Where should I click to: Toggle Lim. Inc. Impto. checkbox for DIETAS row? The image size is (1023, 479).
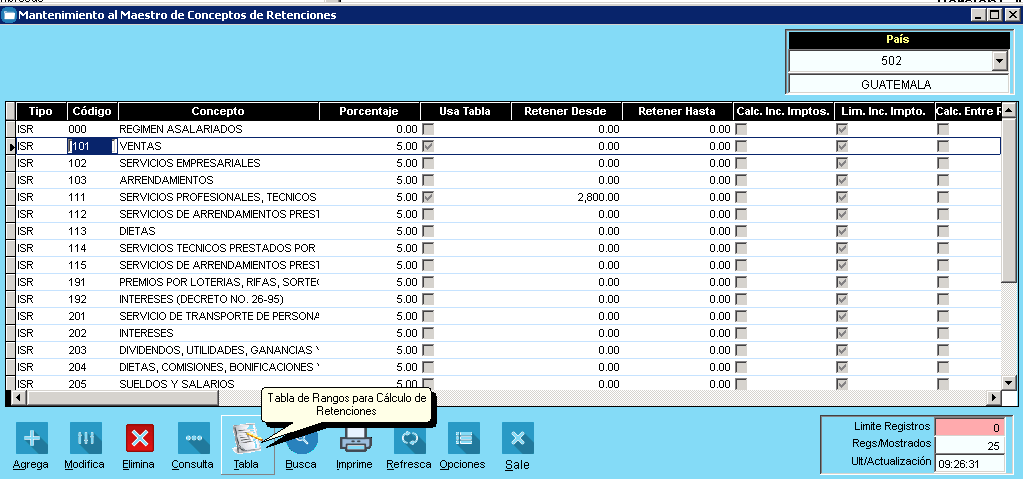[x=843, y=231]
